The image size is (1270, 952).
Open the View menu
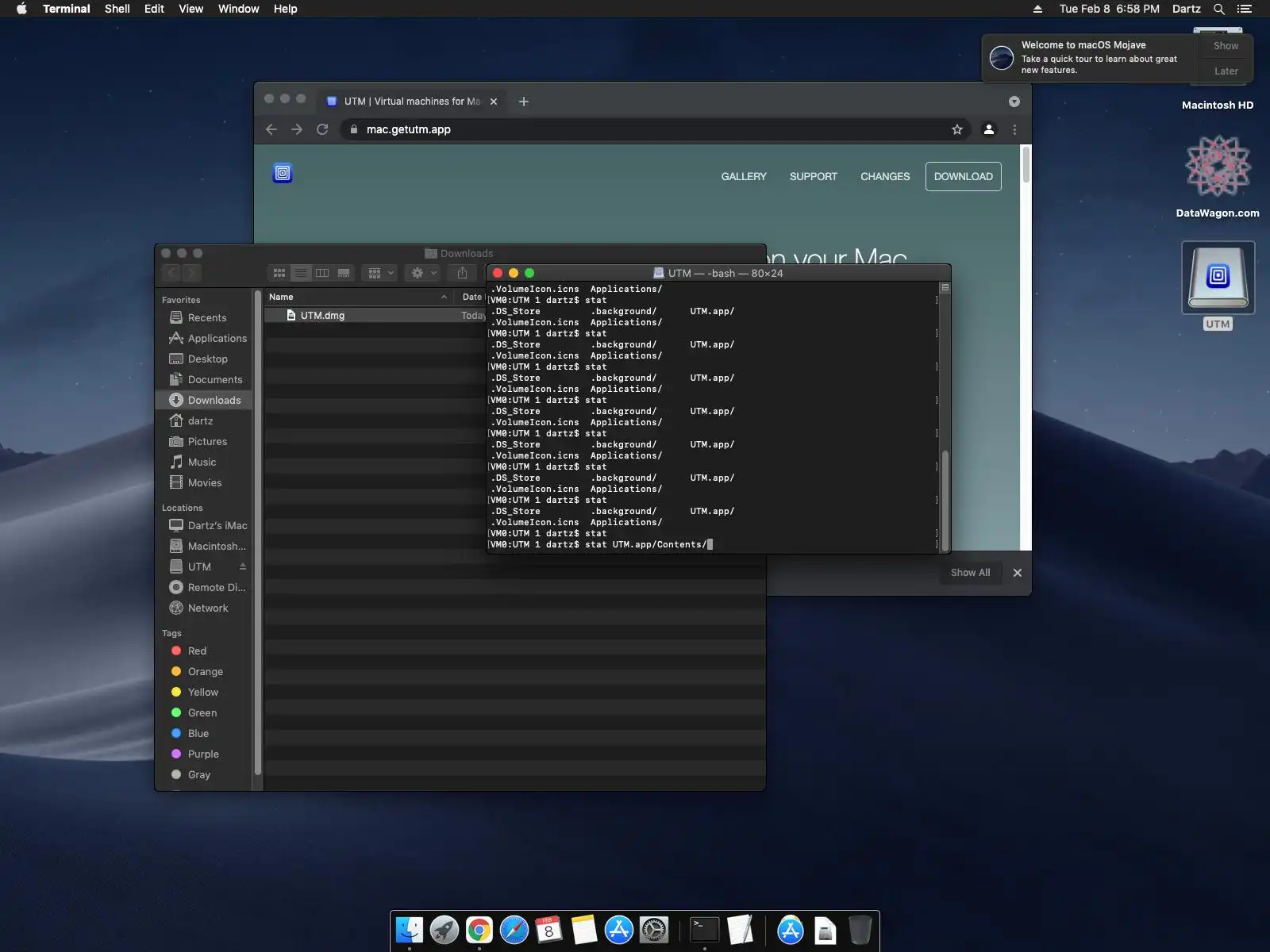point(191,9)
